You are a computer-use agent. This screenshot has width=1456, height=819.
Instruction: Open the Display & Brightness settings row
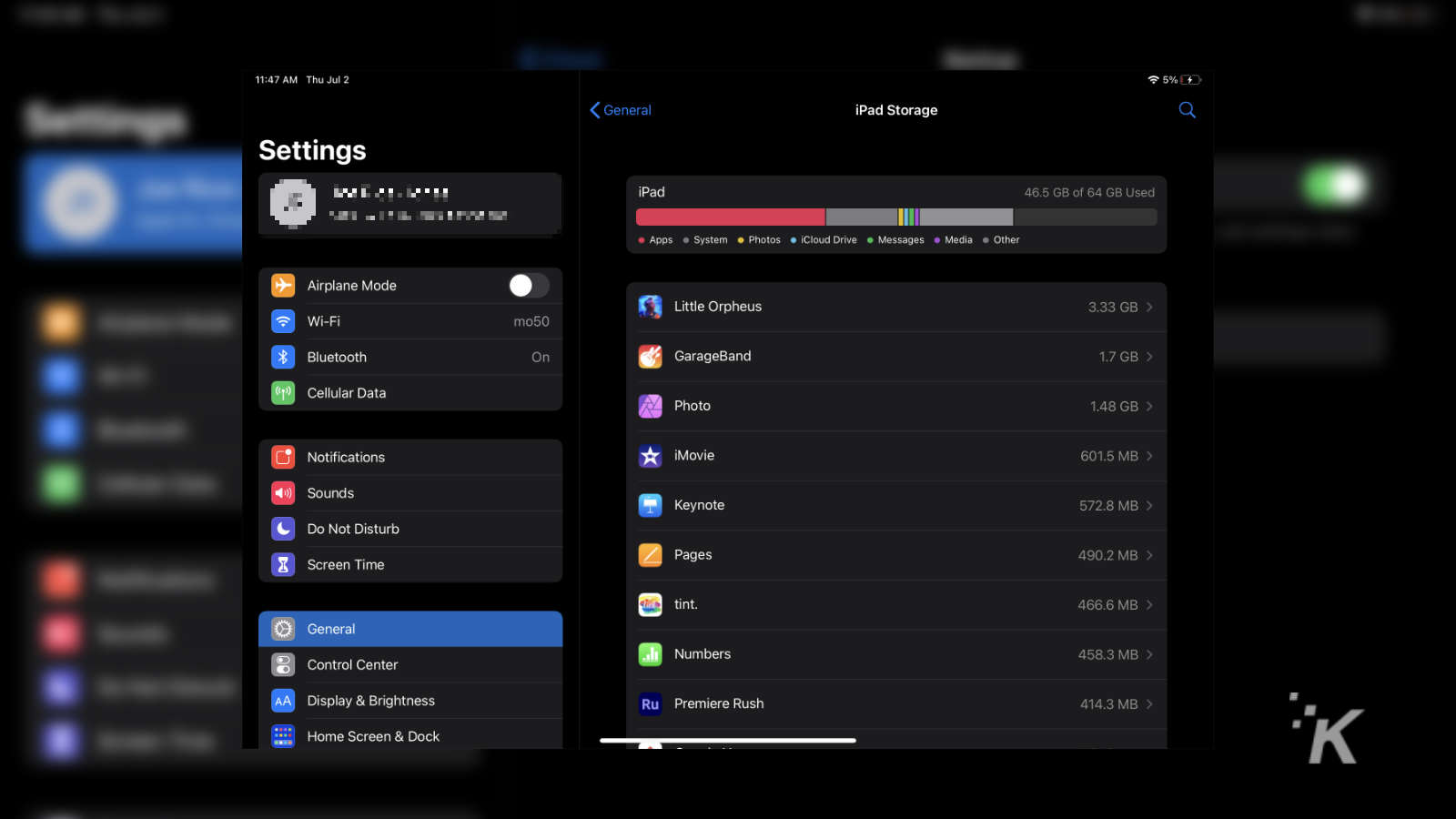click(410, 701)
